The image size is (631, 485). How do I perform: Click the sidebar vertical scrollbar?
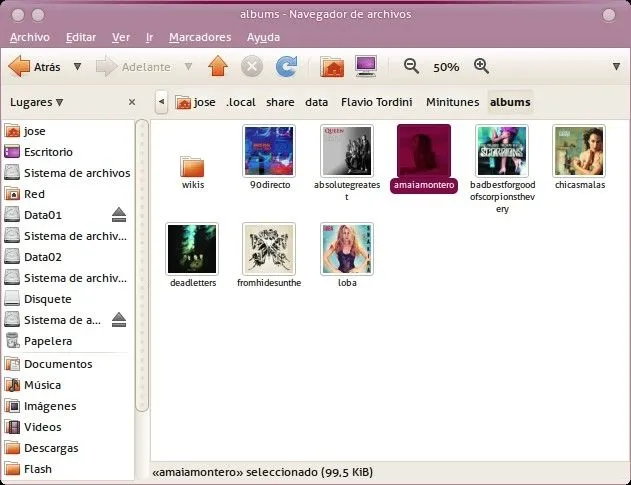[142, 266]
